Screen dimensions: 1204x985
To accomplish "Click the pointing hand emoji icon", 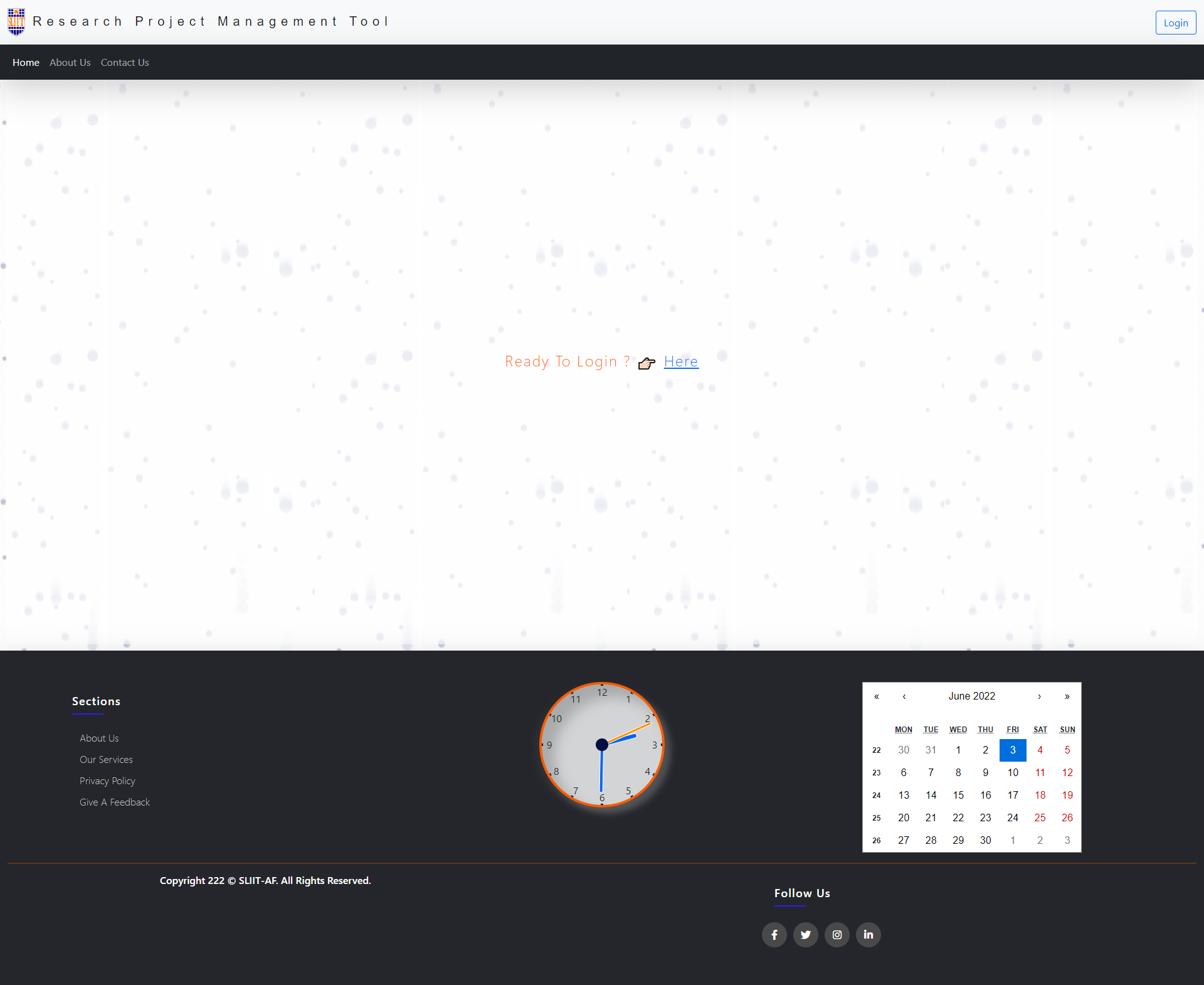I will click(646, 362).
